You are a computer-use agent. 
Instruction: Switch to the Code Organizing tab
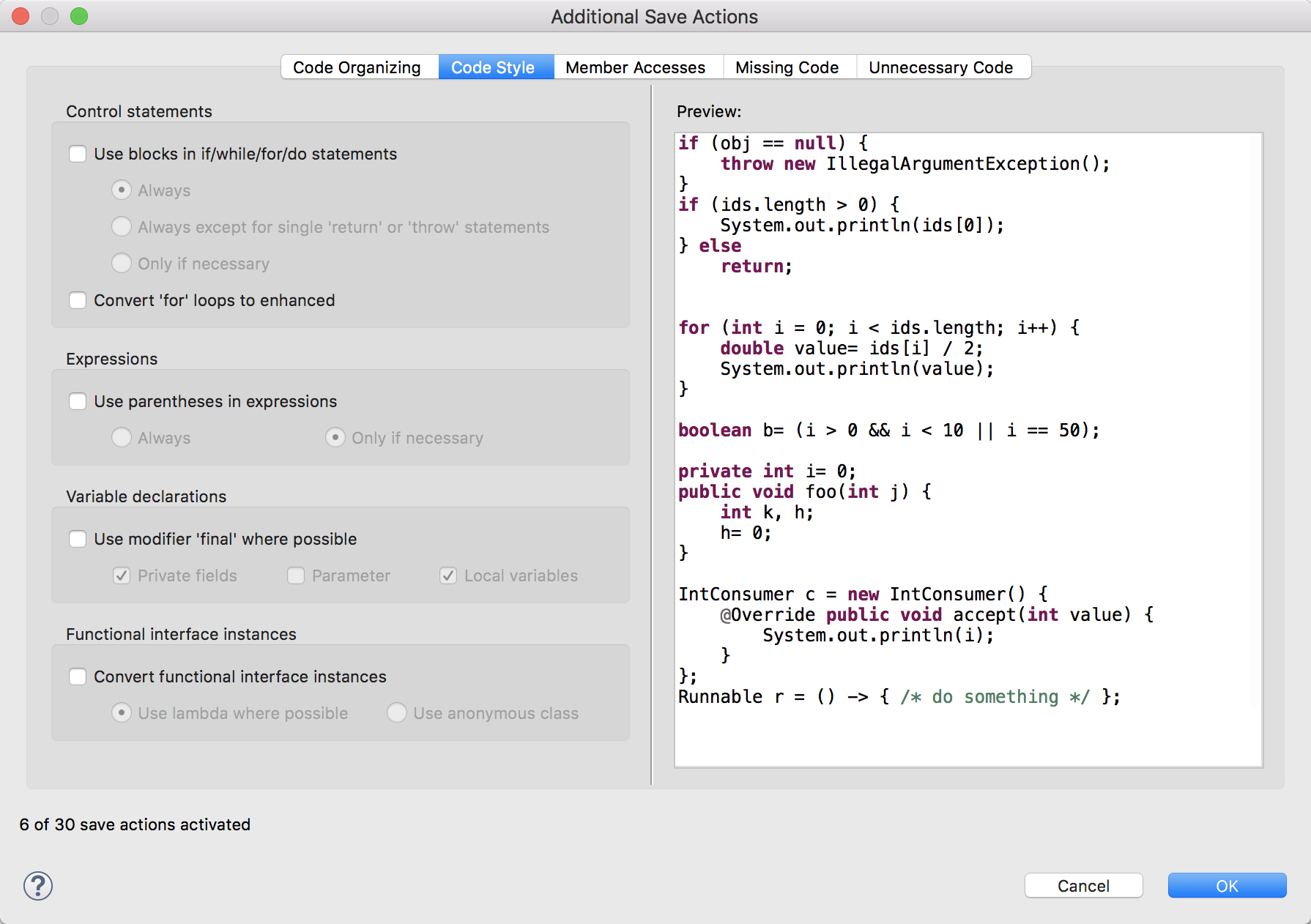[x=357, y=67]
